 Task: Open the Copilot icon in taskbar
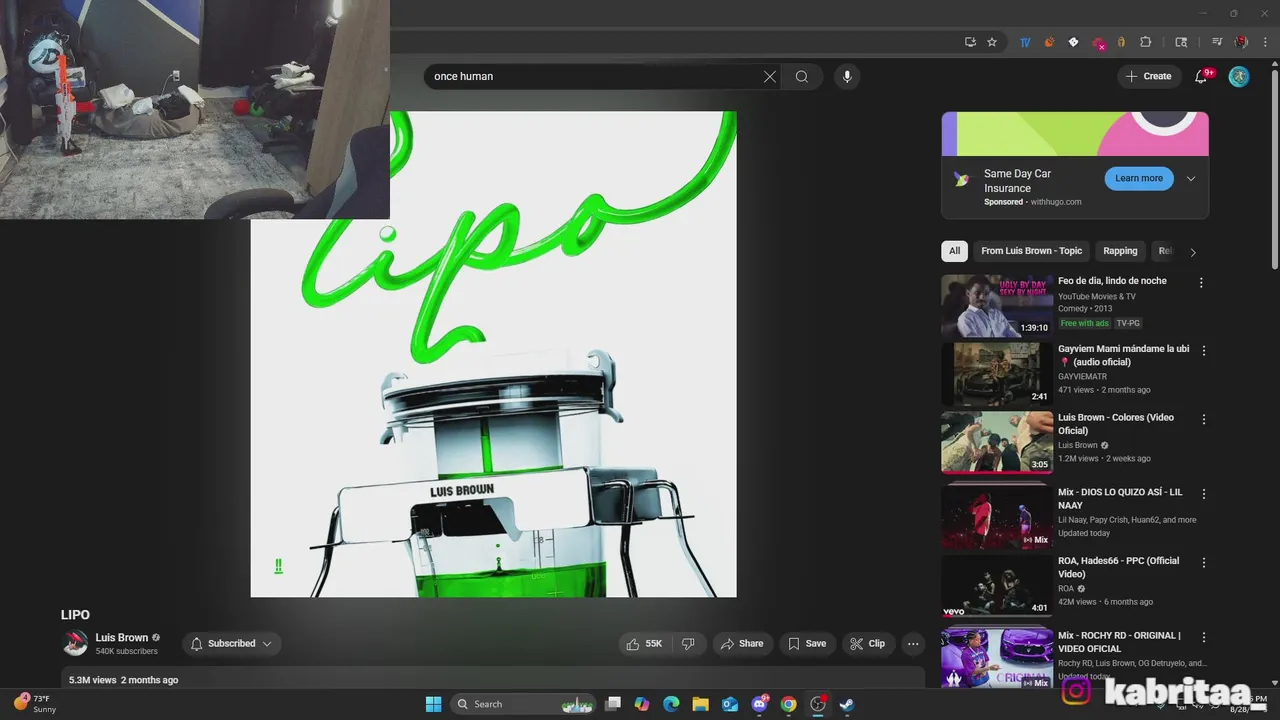point(642,704)
